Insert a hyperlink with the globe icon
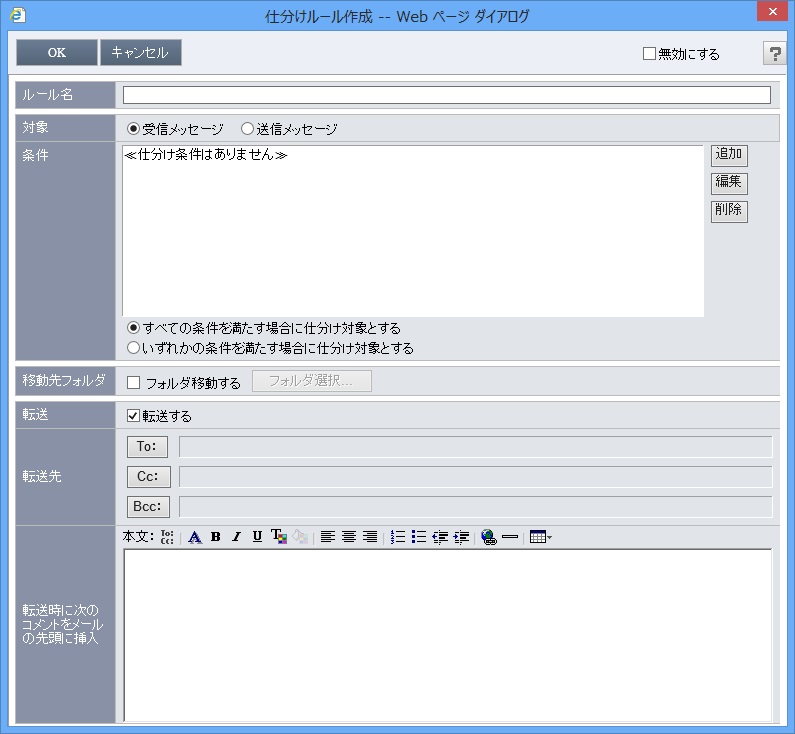This screenshot has height=734, width=795. [x=488, y=537]
